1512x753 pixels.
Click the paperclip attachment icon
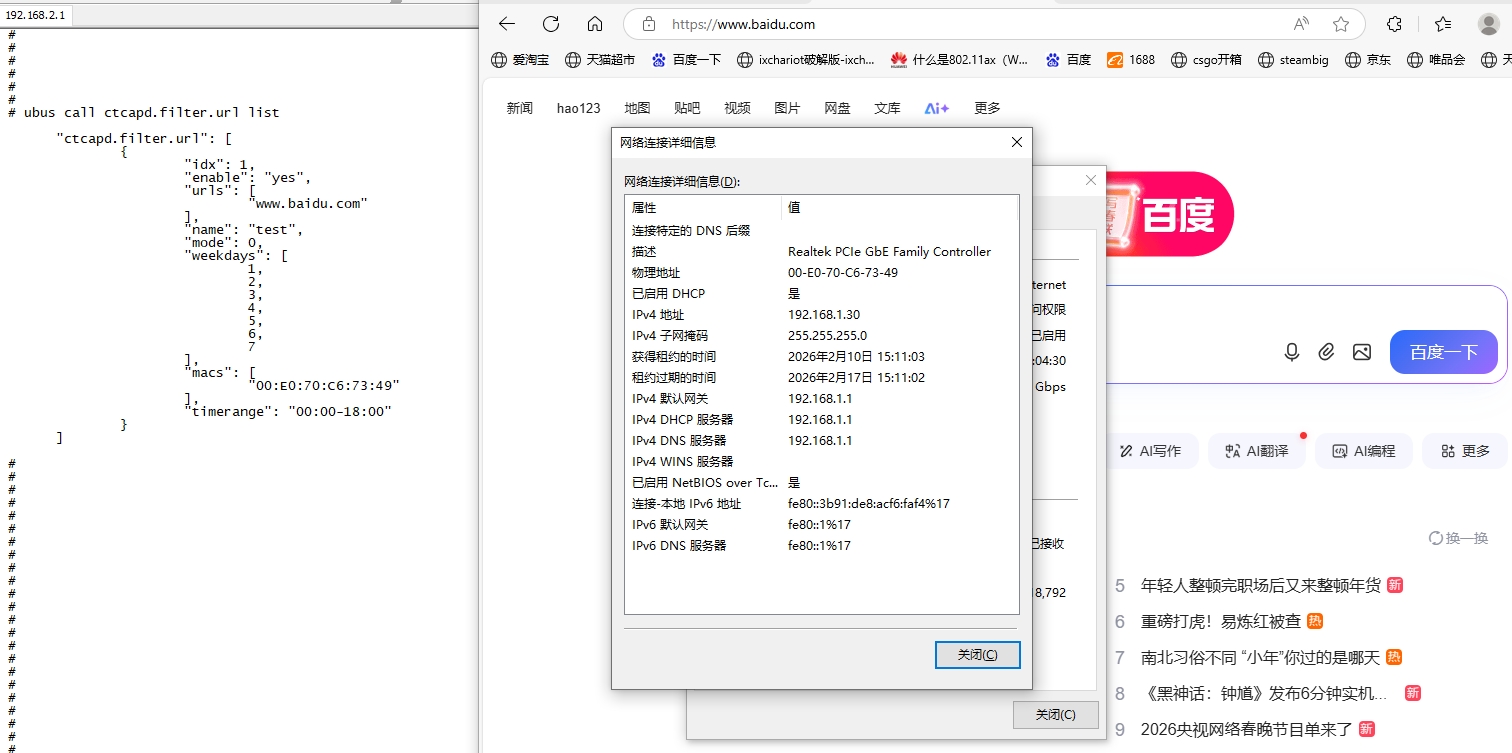tap(1326, 352)
